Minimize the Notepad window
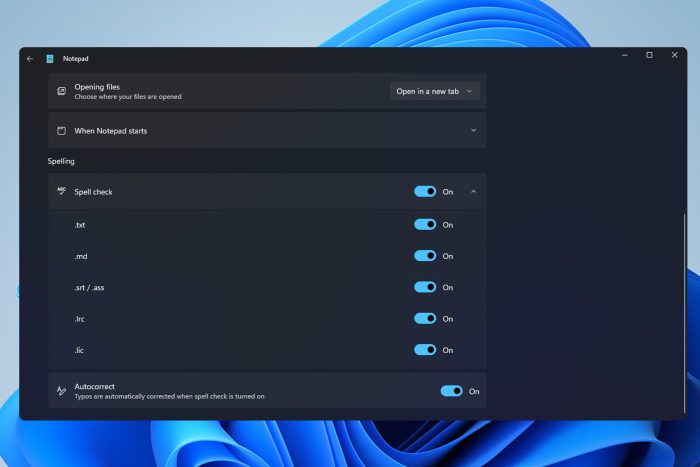Image resolution: width=700 pixels, height=467 pixels. pyautogui.click(x=625, y=55)
